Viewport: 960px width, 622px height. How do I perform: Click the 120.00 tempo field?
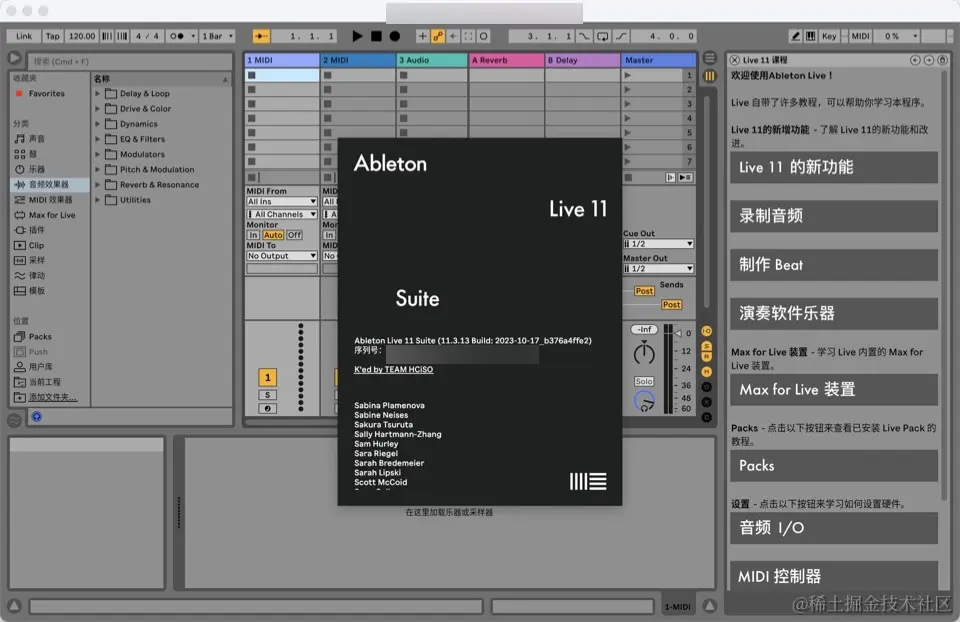coord(81,36)
